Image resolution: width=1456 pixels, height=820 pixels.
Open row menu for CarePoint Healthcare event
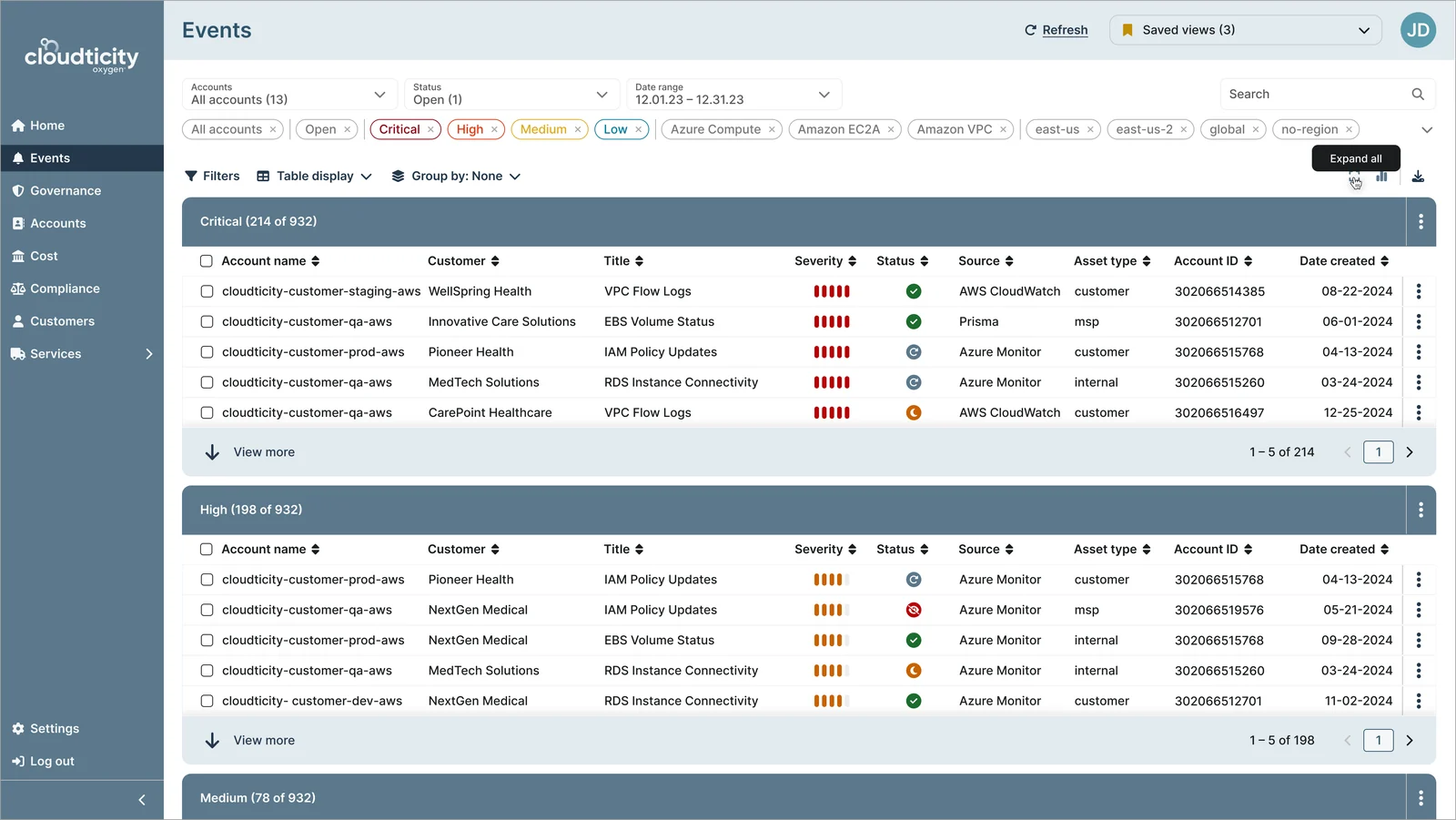click(x=1419, y=412)
